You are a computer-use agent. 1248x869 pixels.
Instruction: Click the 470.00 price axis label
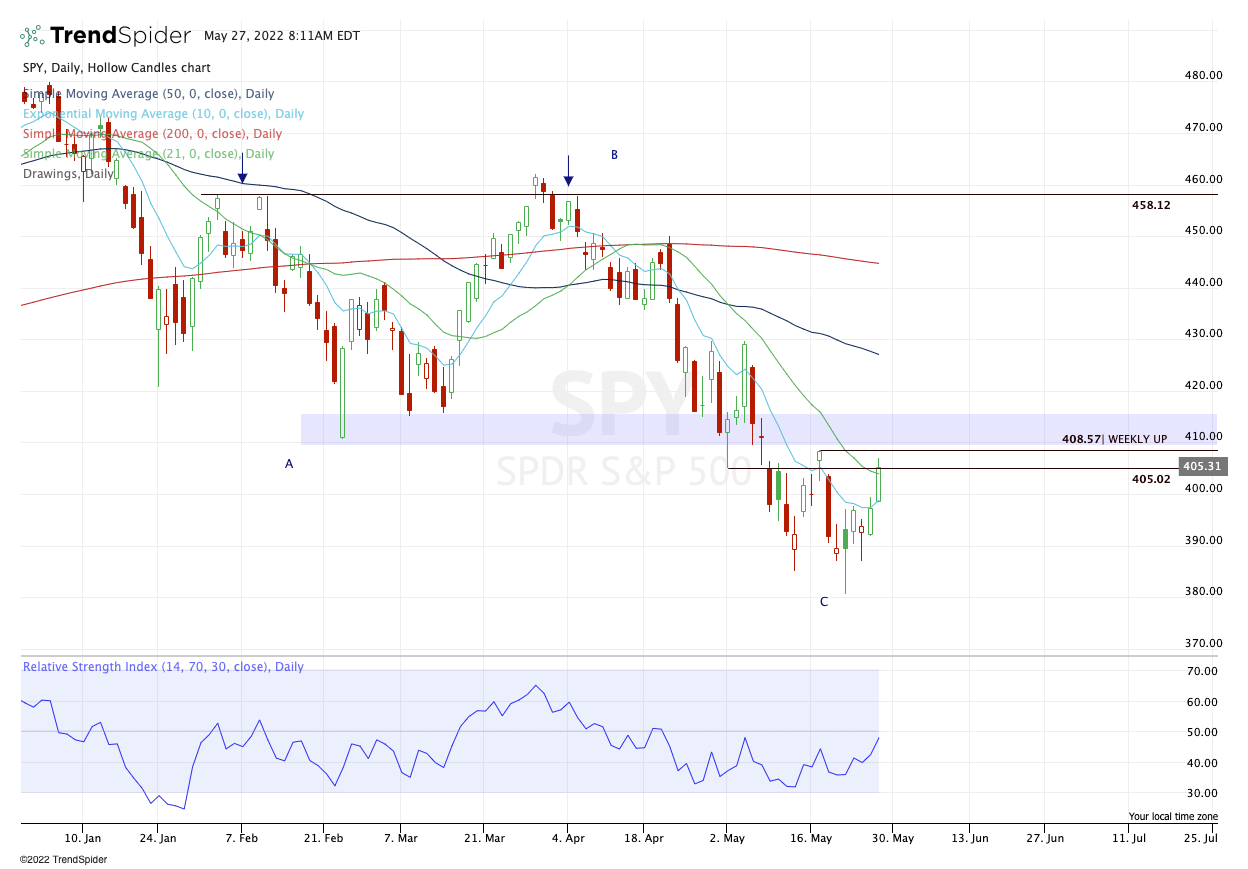[1203, 127]
